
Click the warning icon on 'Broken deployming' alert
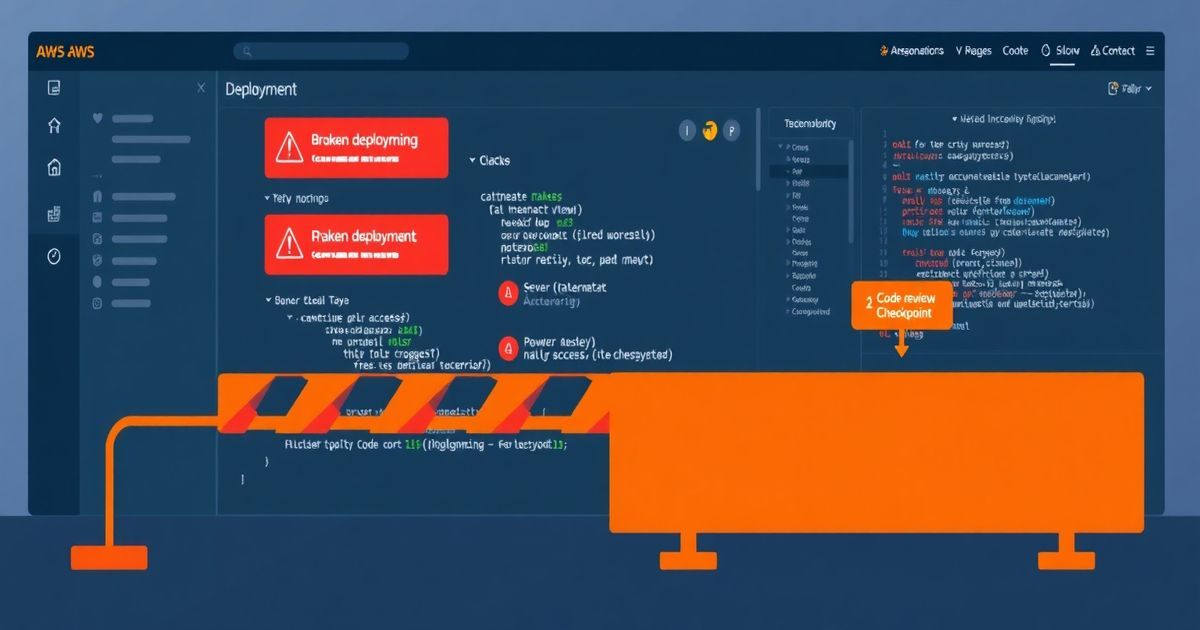[x=289, y=148]
